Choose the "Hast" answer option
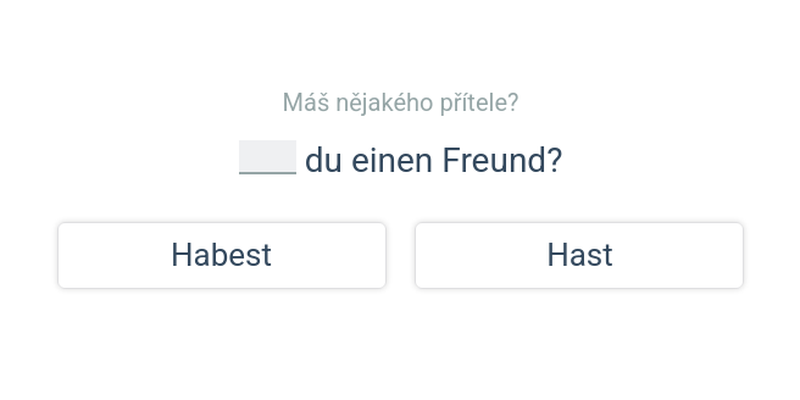Viewport: 800px width, 400px height. point(579,255)
